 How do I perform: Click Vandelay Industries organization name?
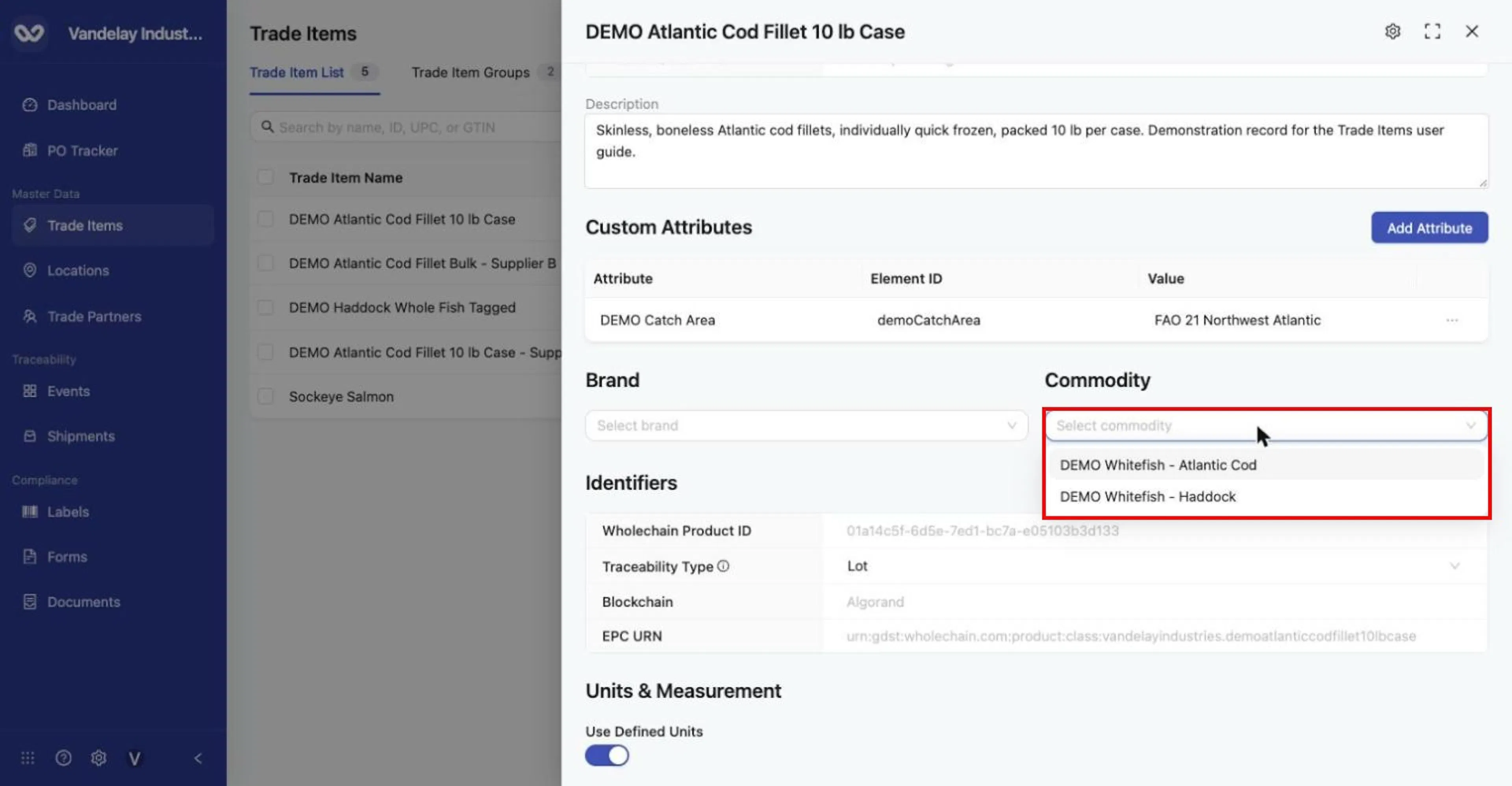135,34
